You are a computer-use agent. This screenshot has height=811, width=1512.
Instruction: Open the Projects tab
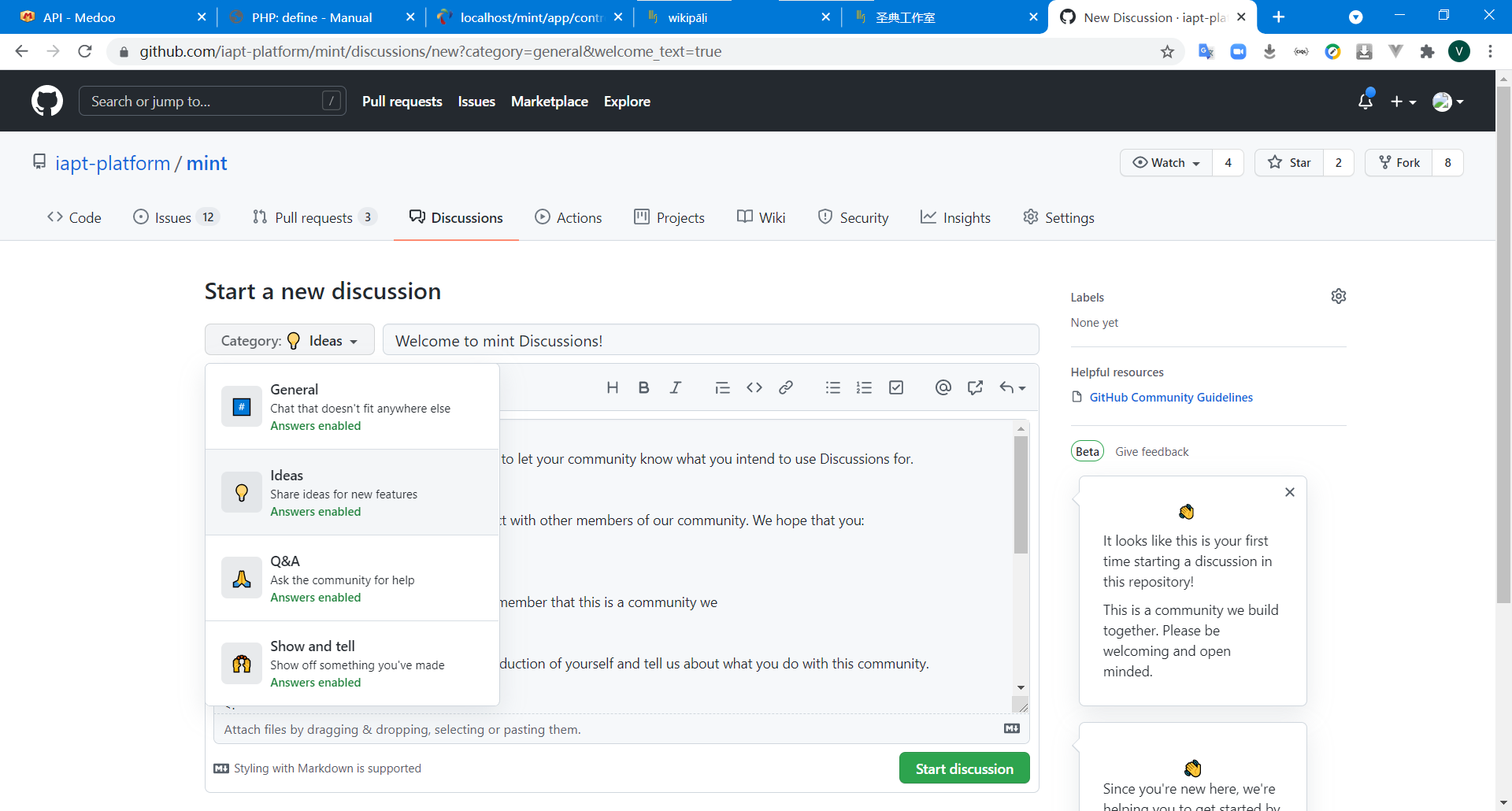669,217
